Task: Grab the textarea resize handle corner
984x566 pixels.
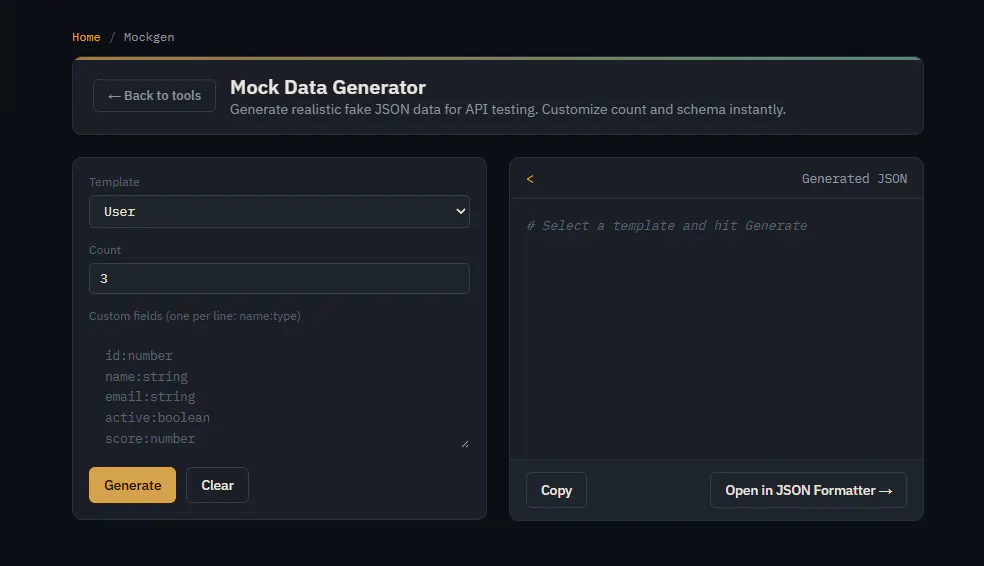Action: click(464, 444)
